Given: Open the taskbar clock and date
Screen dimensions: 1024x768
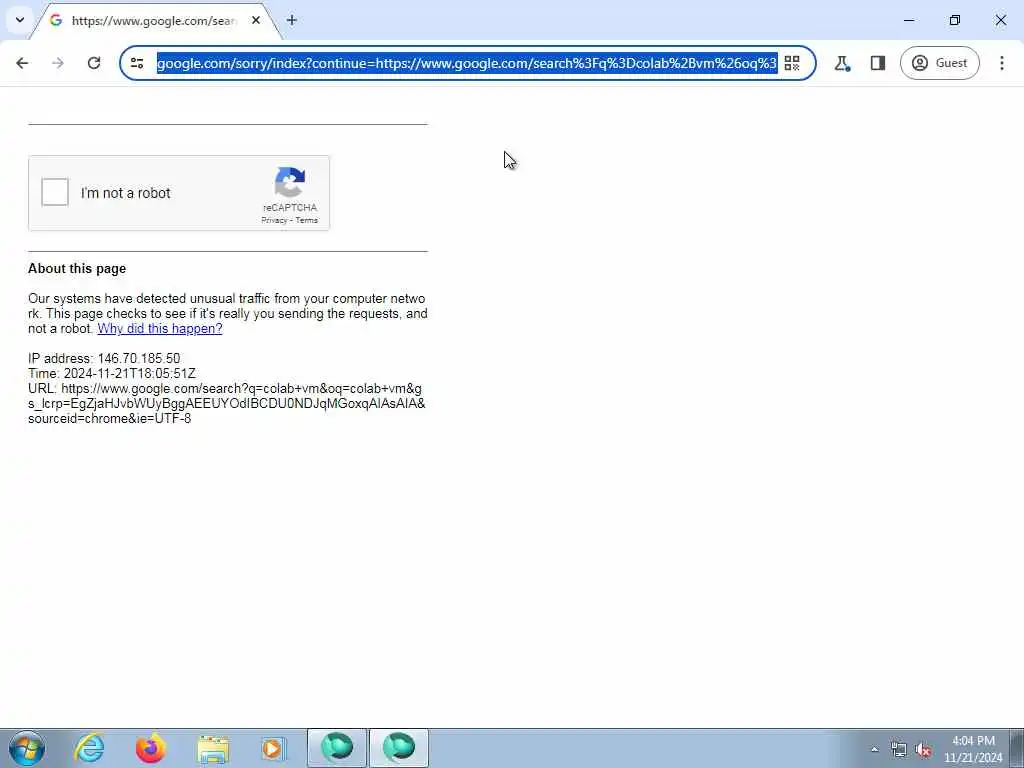Looking at the screenshot, I should click(973, 749).
